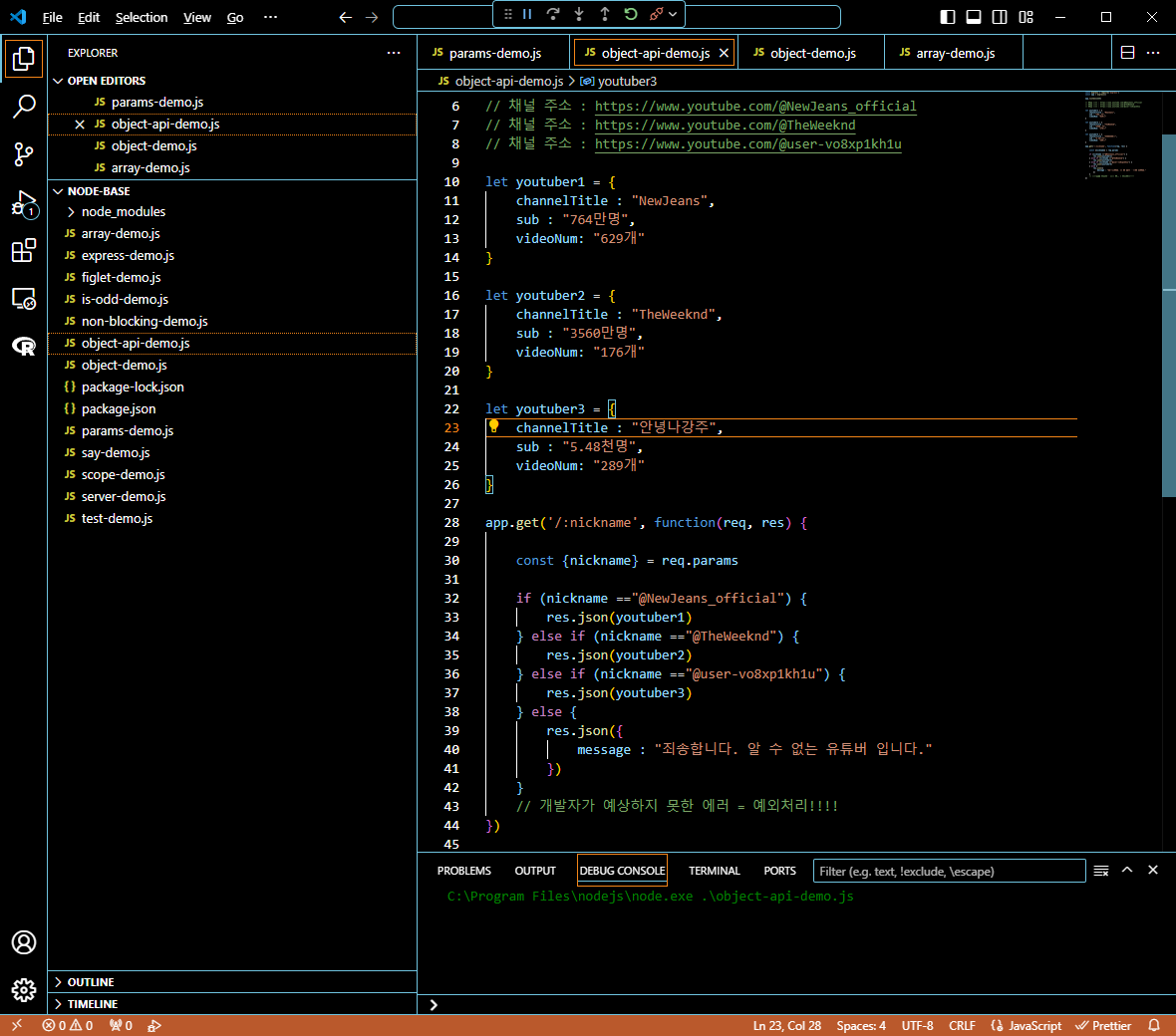1176x1036 pixels.
Task: Maximize the panel size with the chevron
Action: 1127,870
